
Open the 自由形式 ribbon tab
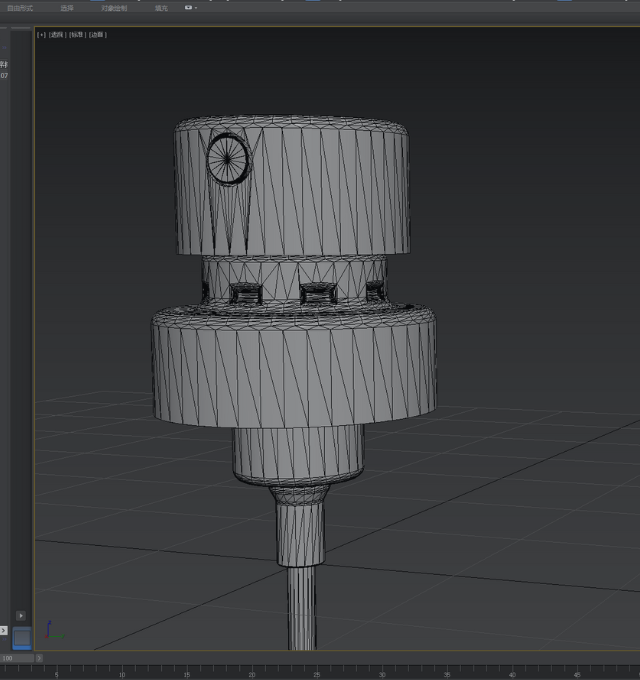click(20, 8)
